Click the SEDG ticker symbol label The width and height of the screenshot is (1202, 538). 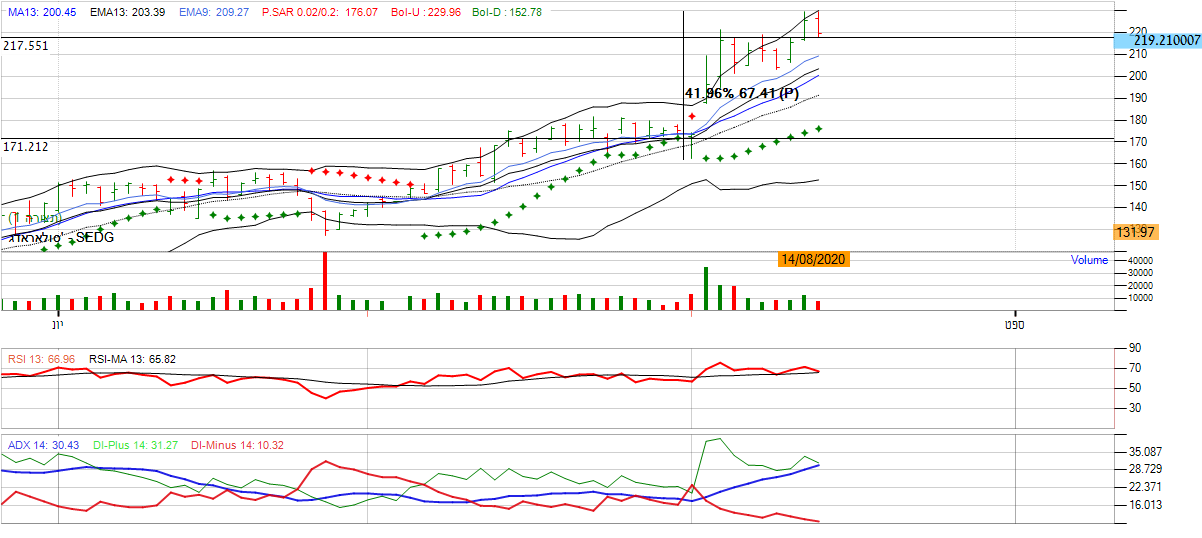click(95, 238)
